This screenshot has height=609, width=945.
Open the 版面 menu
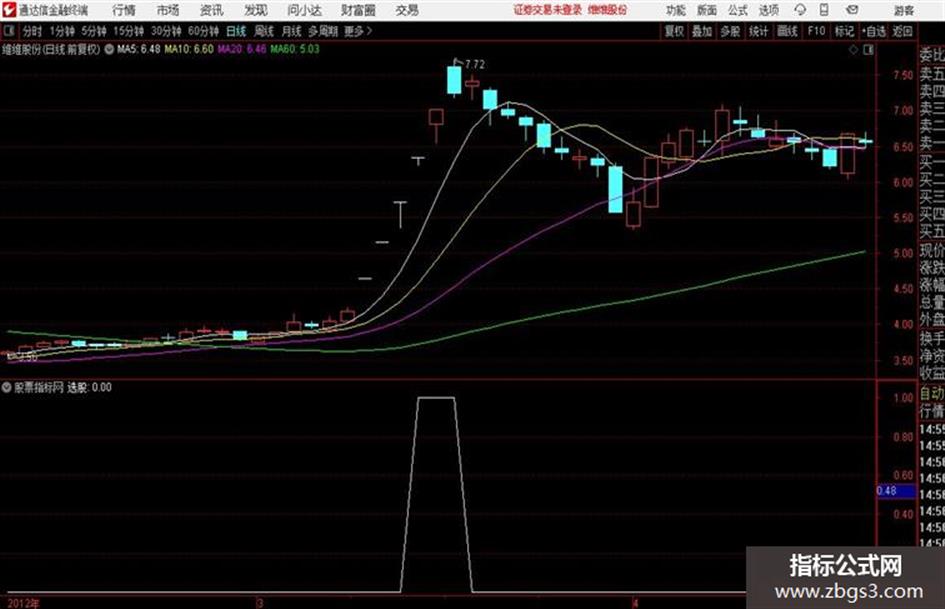coord(707,10)
